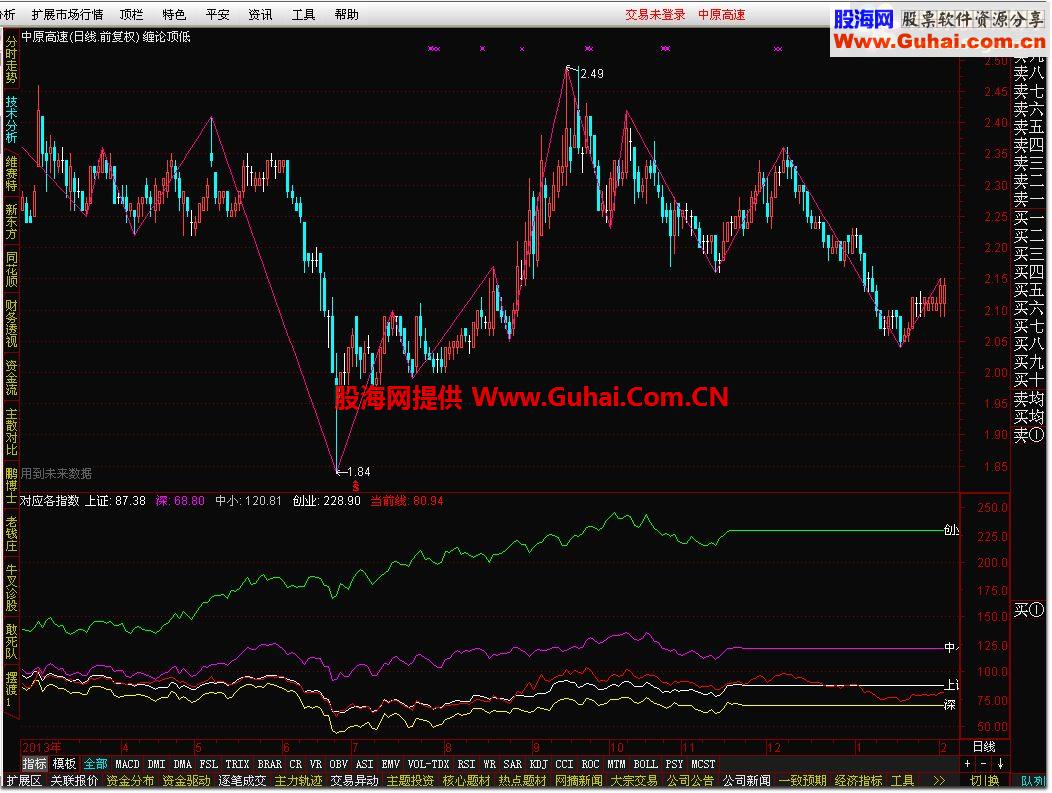Open the 关联报价 bottom tab
This screenshot has height=793, width=1052.
[x=74, y=781]
